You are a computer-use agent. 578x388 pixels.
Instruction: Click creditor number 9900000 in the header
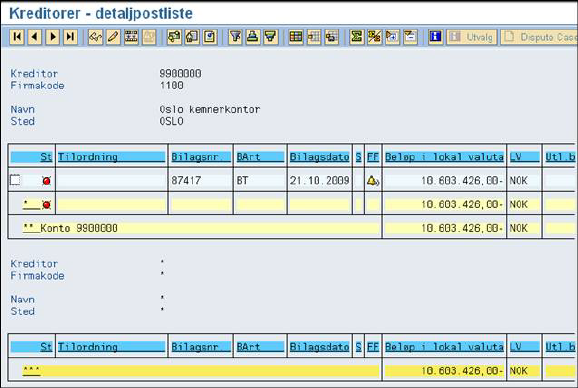click(180, 74)
